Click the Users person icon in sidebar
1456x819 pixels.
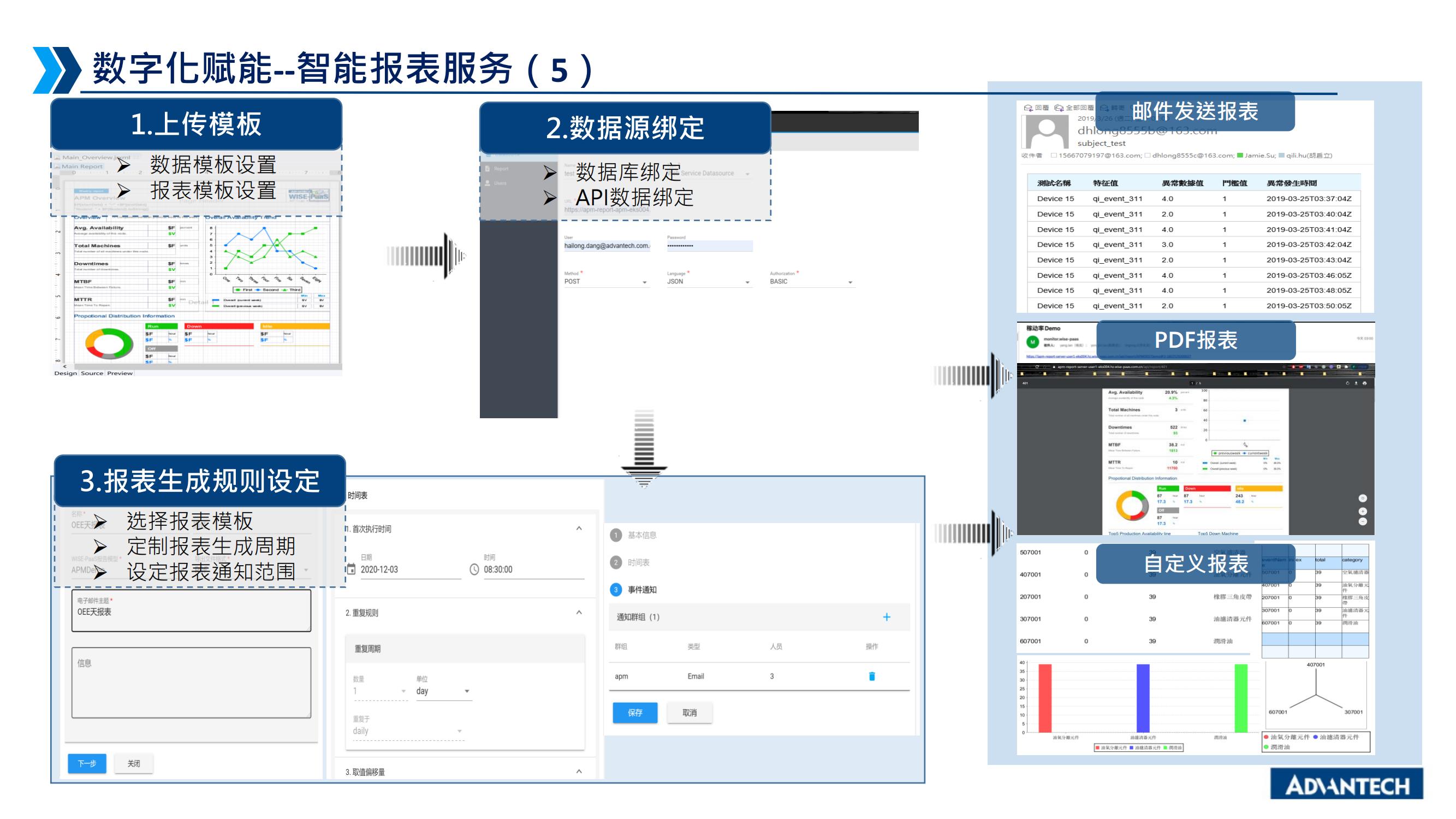click(x=487, y=183)
